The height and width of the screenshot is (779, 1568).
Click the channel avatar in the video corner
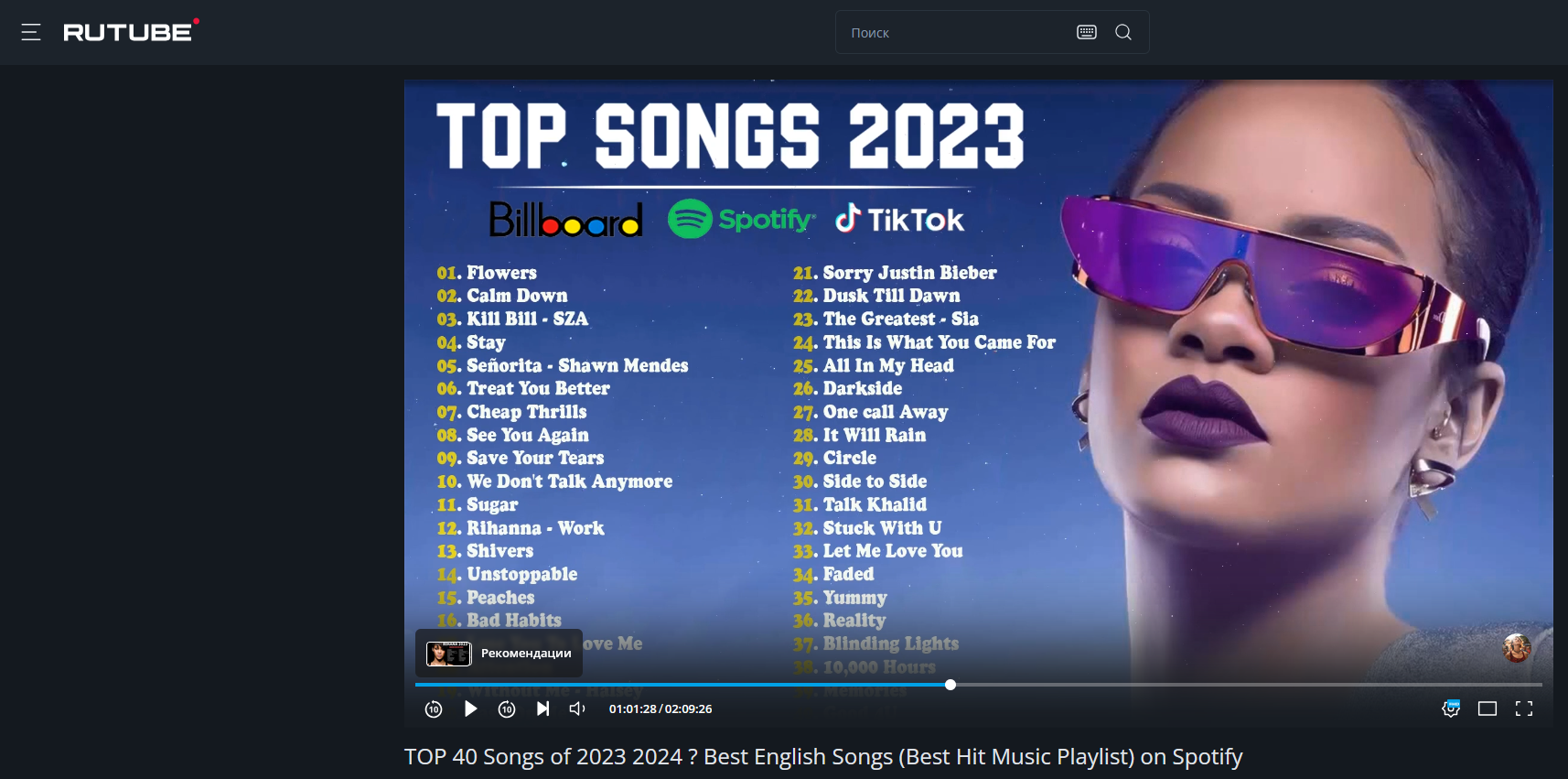[1517, 647]
